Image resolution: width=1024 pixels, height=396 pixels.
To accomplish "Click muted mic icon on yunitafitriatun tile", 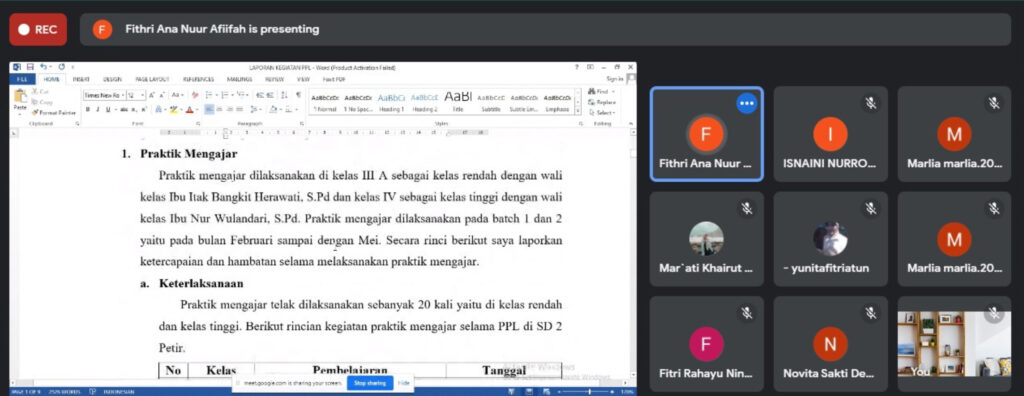I will (871, 208).
